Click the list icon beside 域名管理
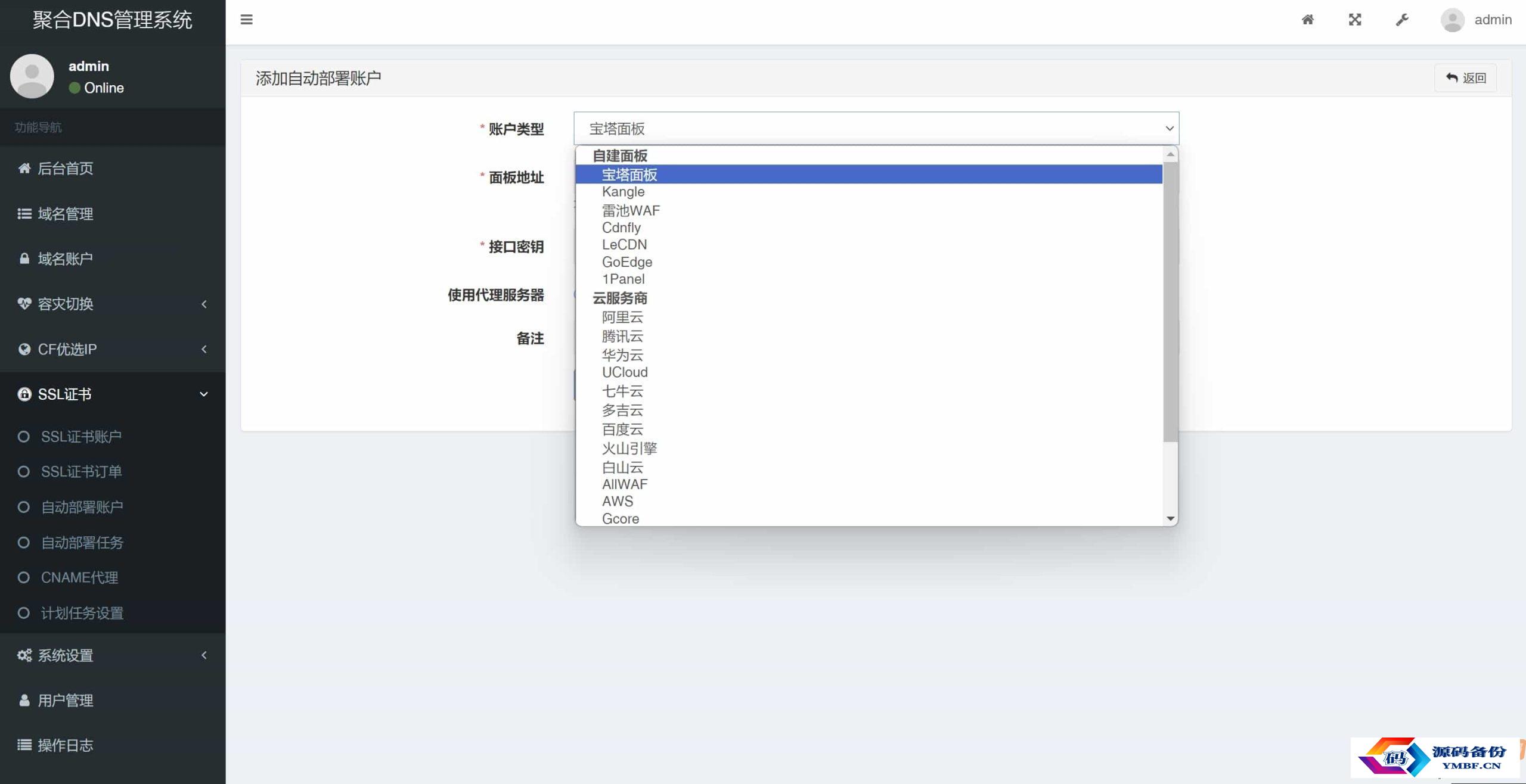Viewport: 1526px width, 784px height. pos(24,213)
